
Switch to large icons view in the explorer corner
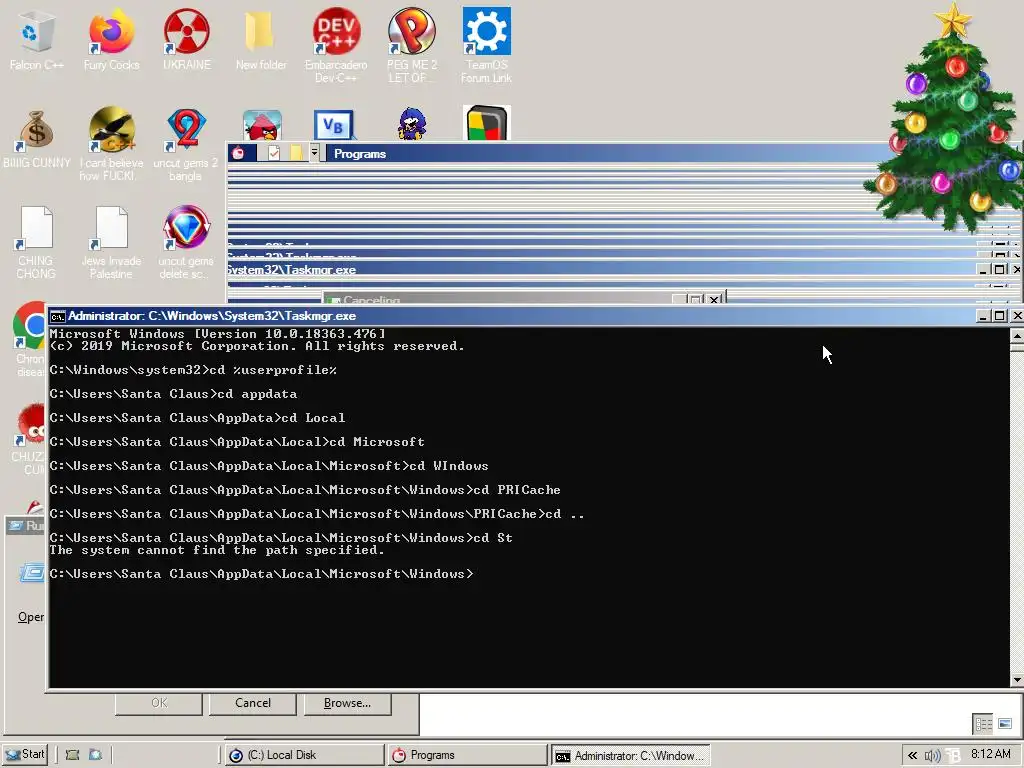point(1005,724)
